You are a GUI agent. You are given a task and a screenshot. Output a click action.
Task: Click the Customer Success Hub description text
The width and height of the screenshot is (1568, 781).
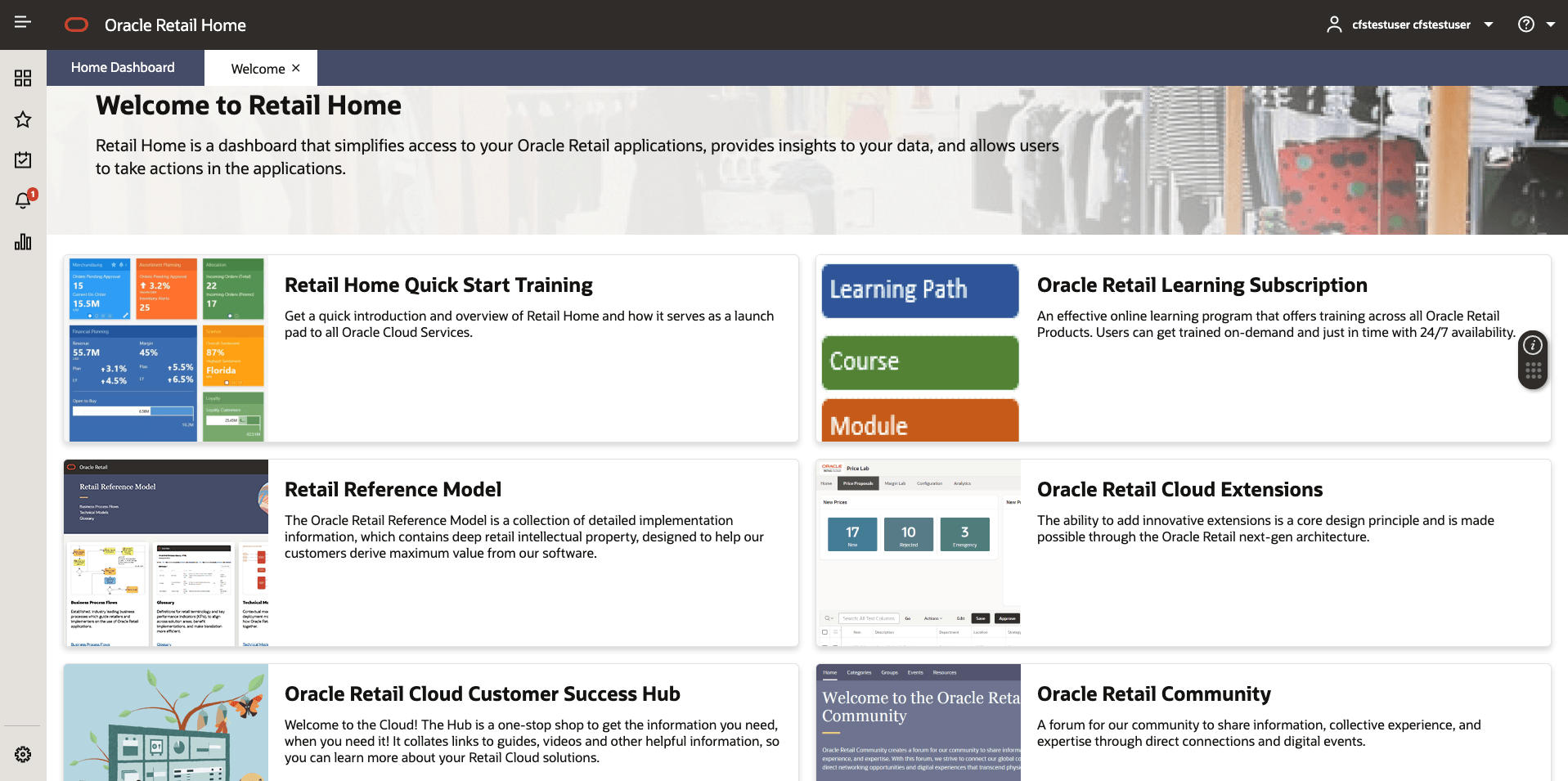point(532,741)
